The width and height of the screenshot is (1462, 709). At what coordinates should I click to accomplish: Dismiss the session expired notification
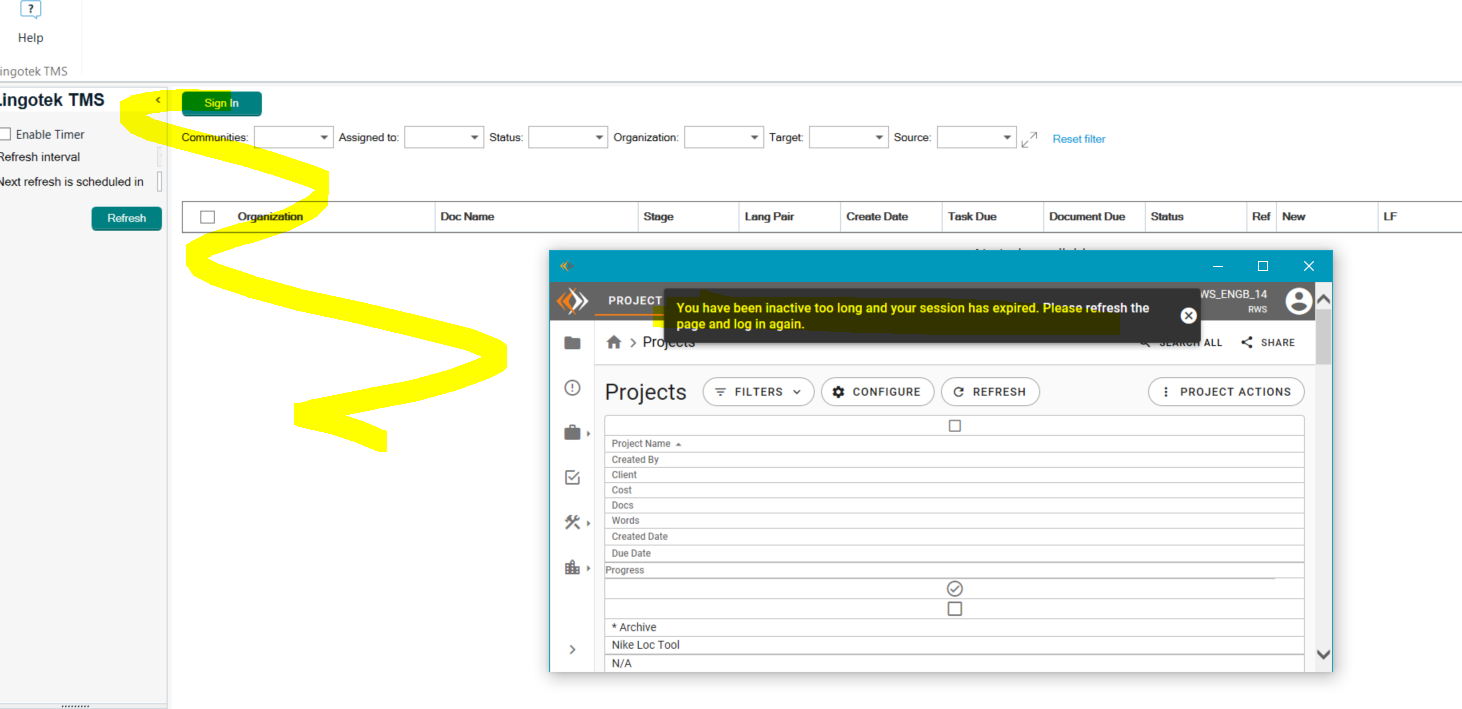(1188, 316)
